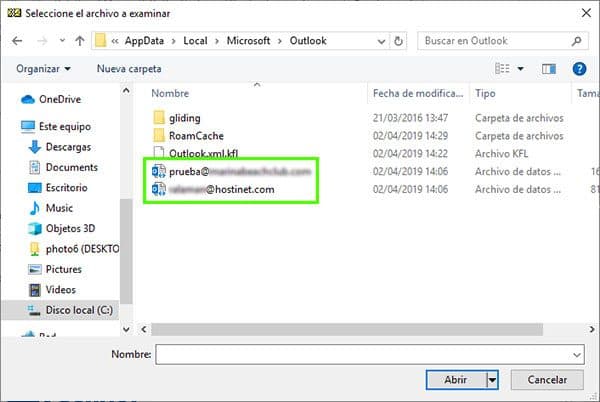The image size is (600, 402).
Task: Expand the view options dropdown arrow
Action: (521, 69)
